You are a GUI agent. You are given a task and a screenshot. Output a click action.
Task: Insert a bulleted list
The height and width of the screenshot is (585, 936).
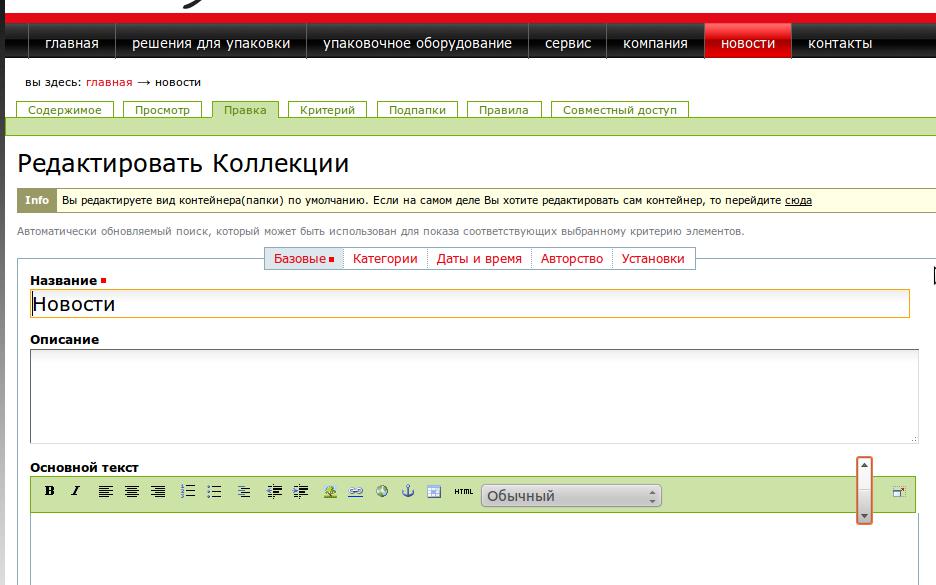tap(213, 491)
